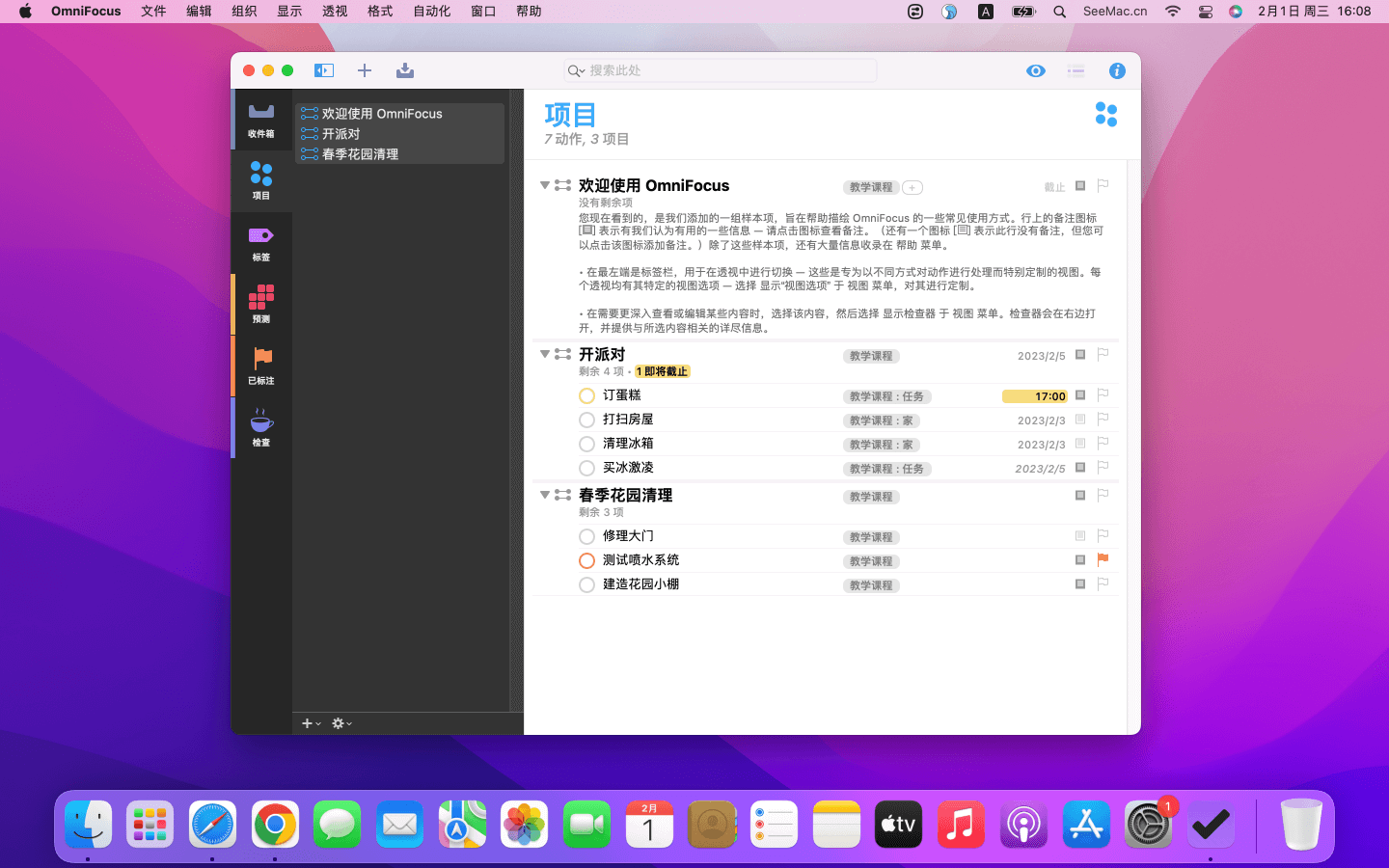Open the Flagged perspective (已标注)
This screenshot has height=868, width=1389.
(x=261, y=366)
